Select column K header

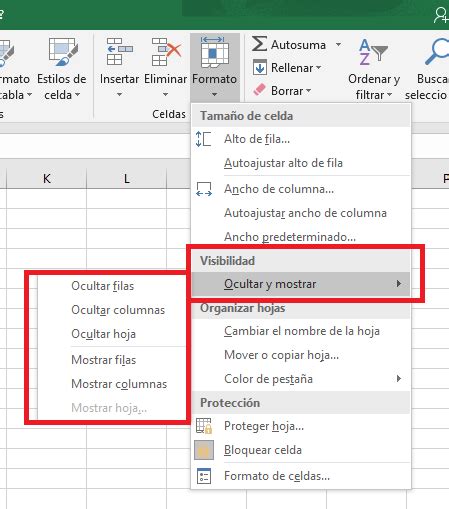coord(46,179)
